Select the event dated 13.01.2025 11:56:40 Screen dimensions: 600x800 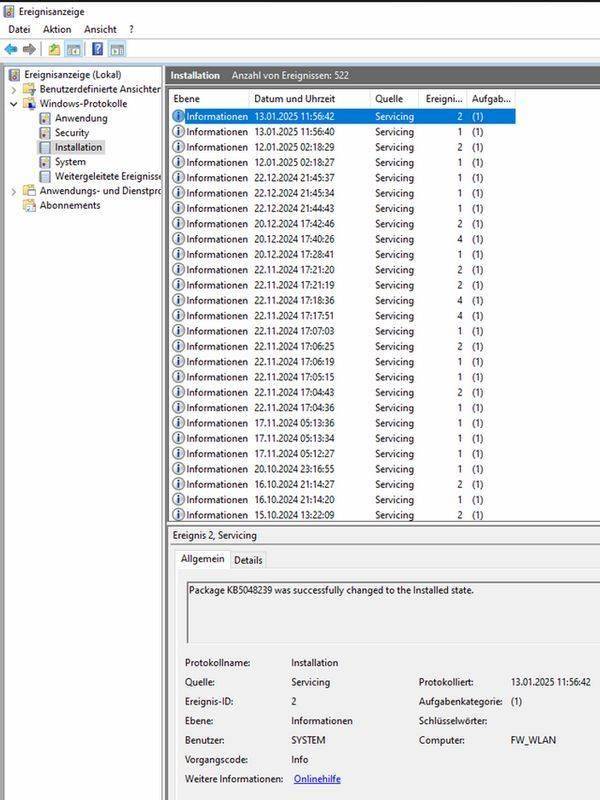343,132
